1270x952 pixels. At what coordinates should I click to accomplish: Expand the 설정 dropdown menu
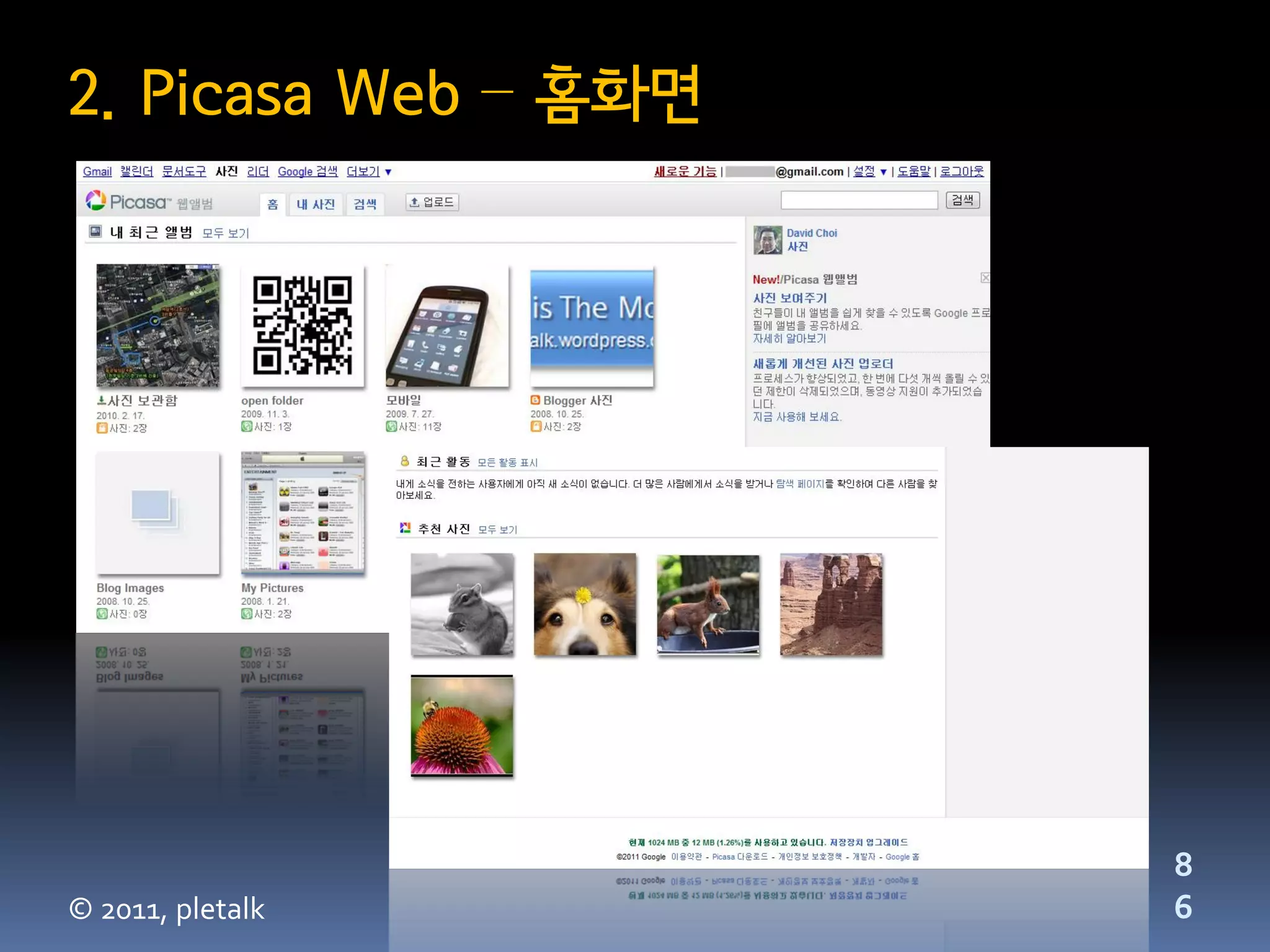[x=869, y=172]
